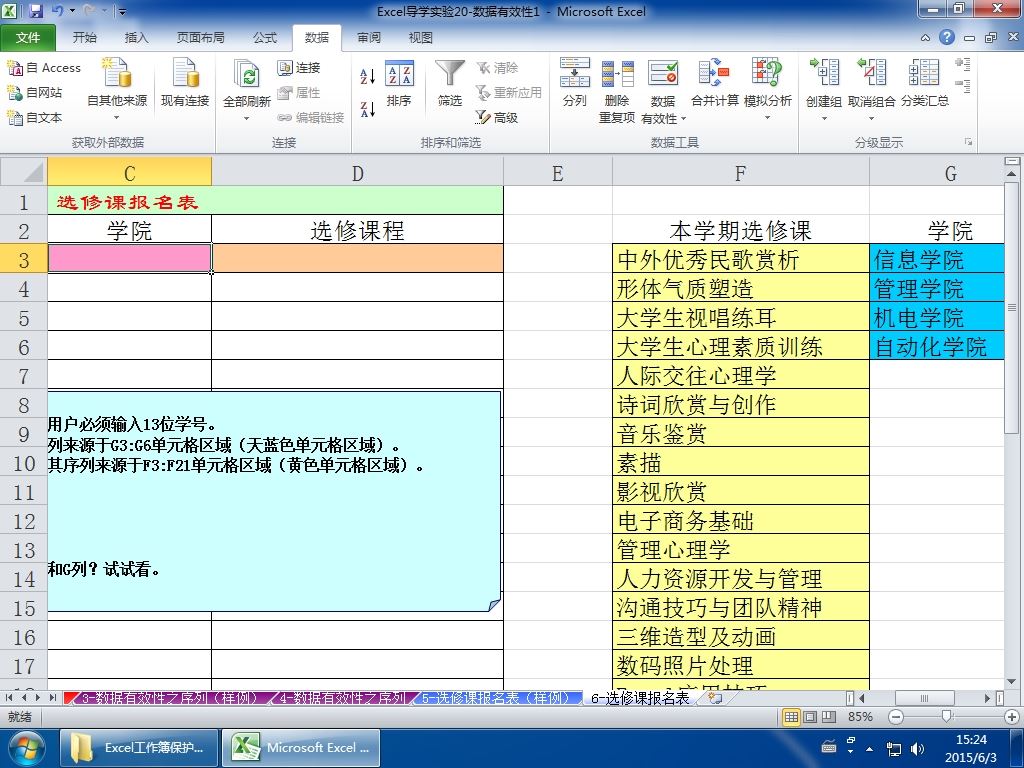Select pink cell C3

point(129,258)
